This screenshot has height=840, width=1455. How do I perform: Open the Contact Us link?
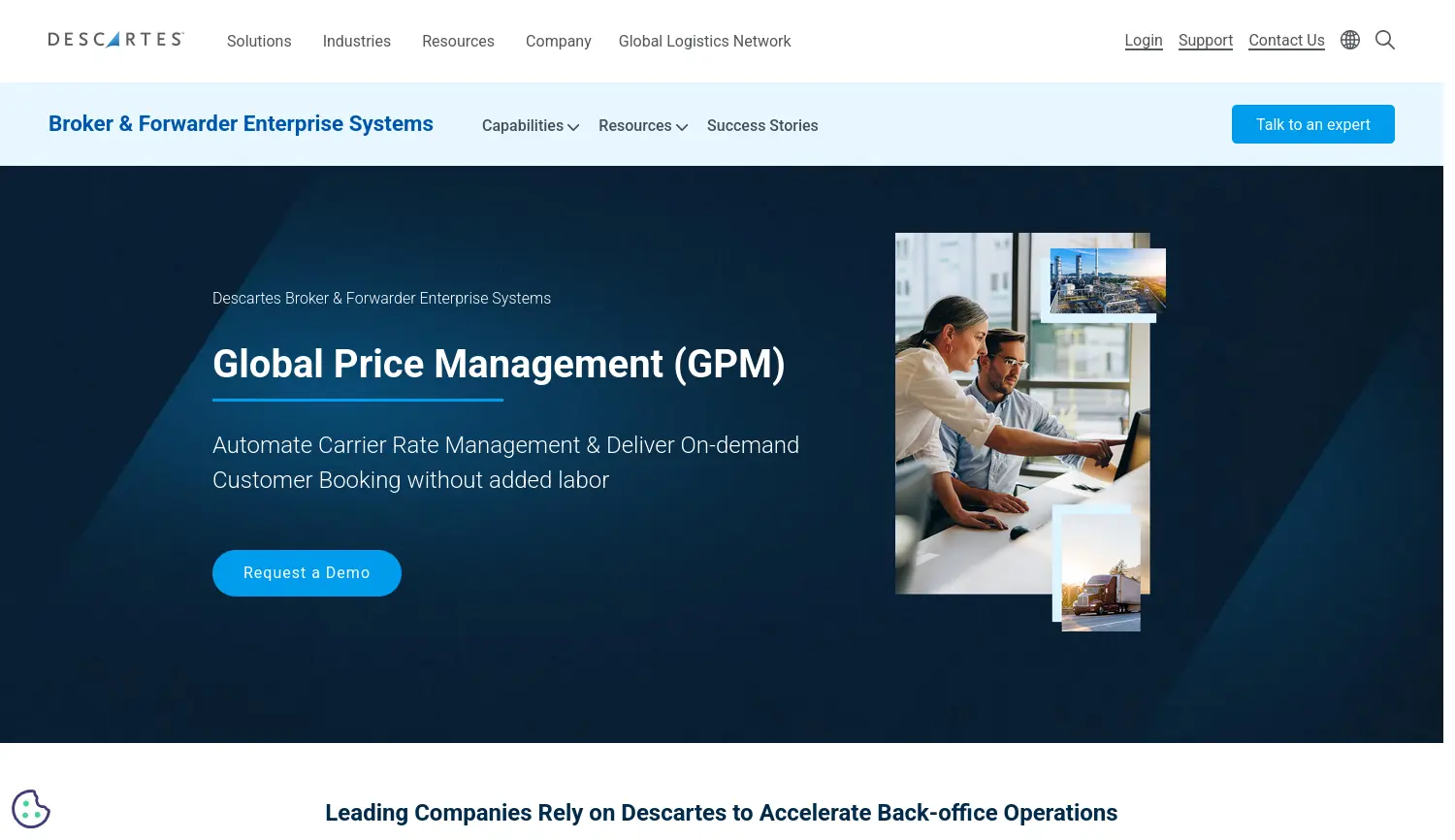pyautogui.click(x=1286, y=40)
